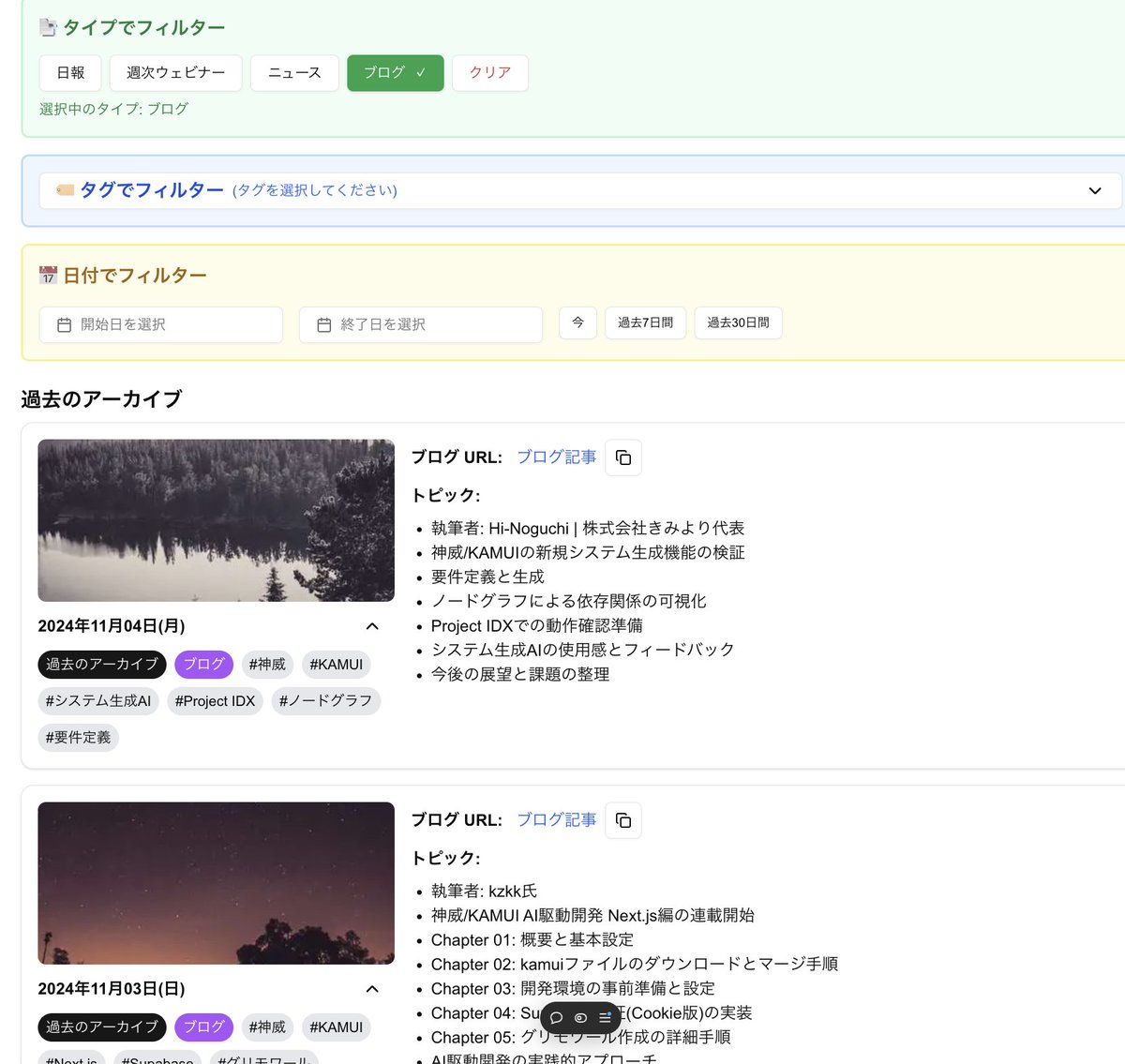Click #神威 tag on November 3 entry
This screenshot has width=1125, height=1064.
click(x=267, y=1027)
